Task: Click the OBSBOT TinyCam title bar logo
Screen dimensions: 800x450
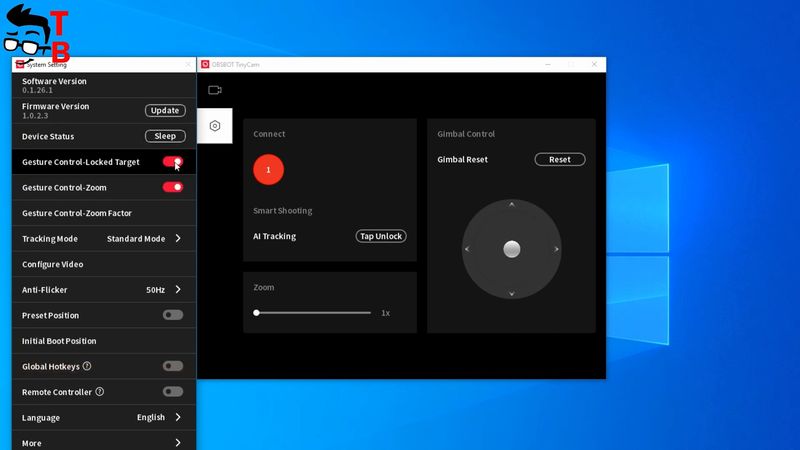Action: pyautogui.click(x=205, y=64)
